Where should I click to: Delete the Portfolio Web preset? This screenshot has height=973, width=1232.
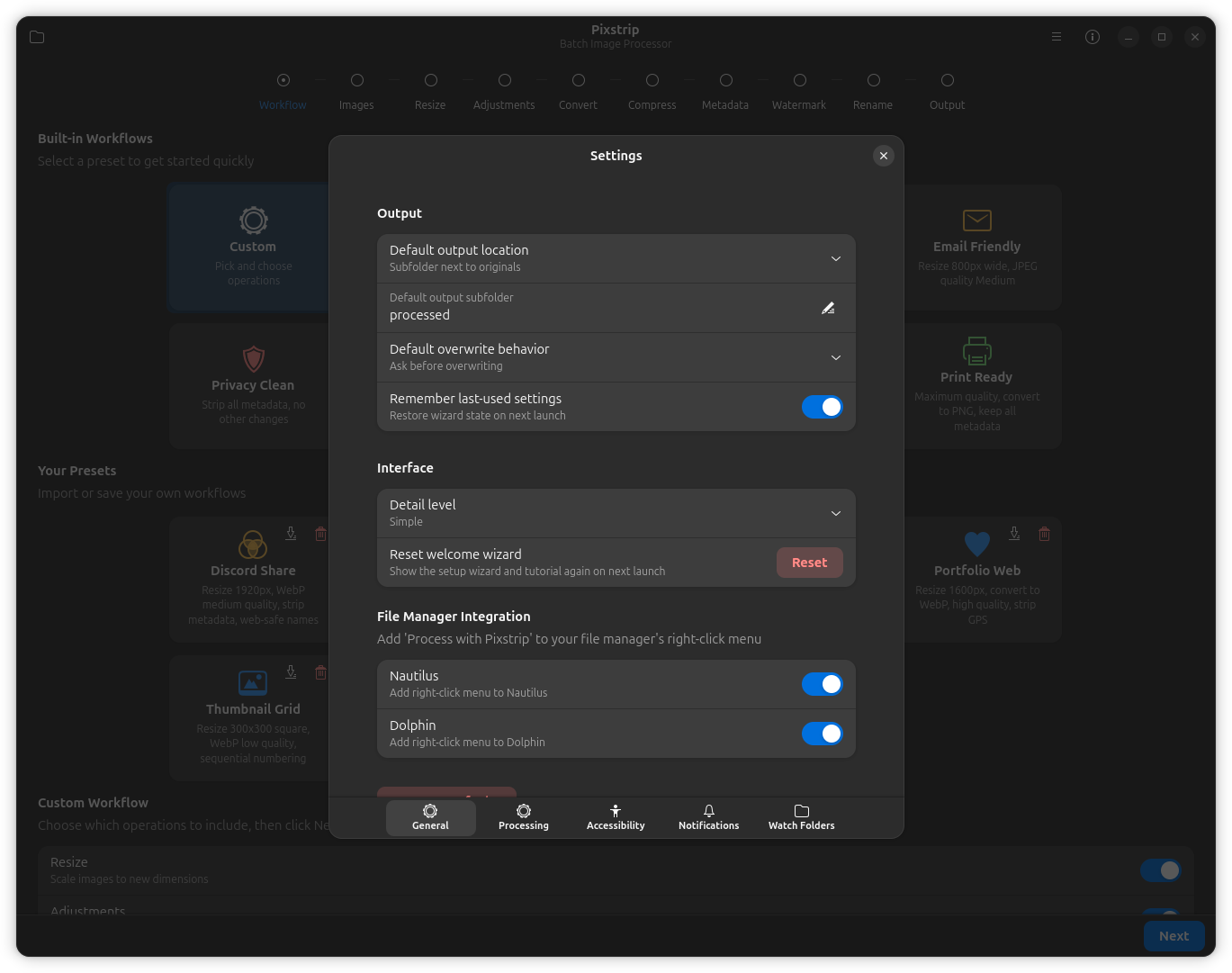[x=1044, y=534]
